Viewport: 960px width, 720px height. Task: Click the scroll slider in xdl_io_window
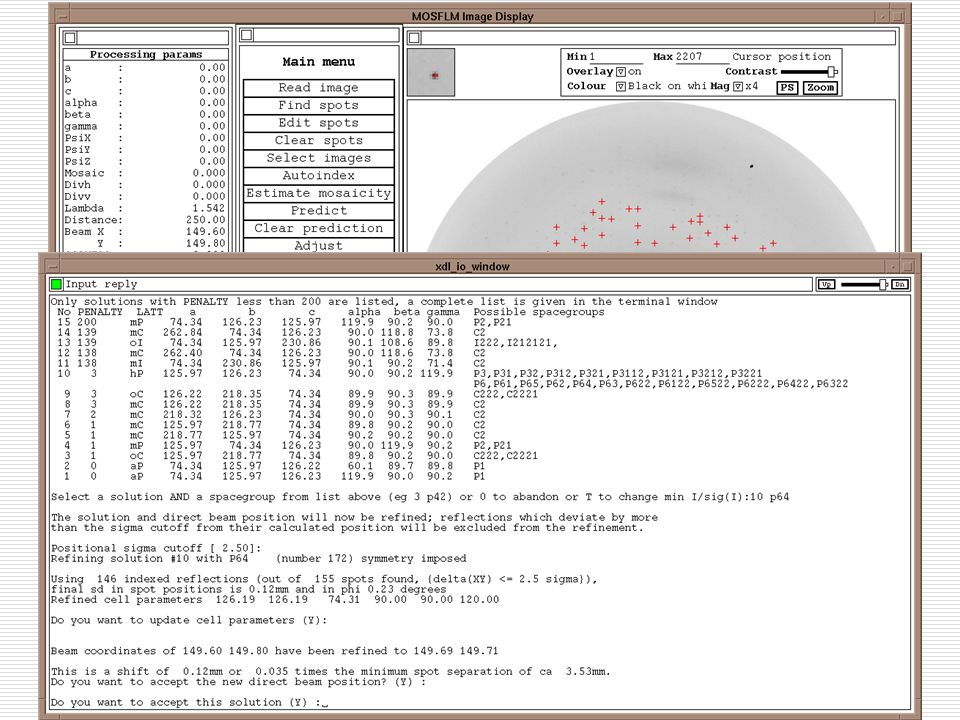coord(883,284)
